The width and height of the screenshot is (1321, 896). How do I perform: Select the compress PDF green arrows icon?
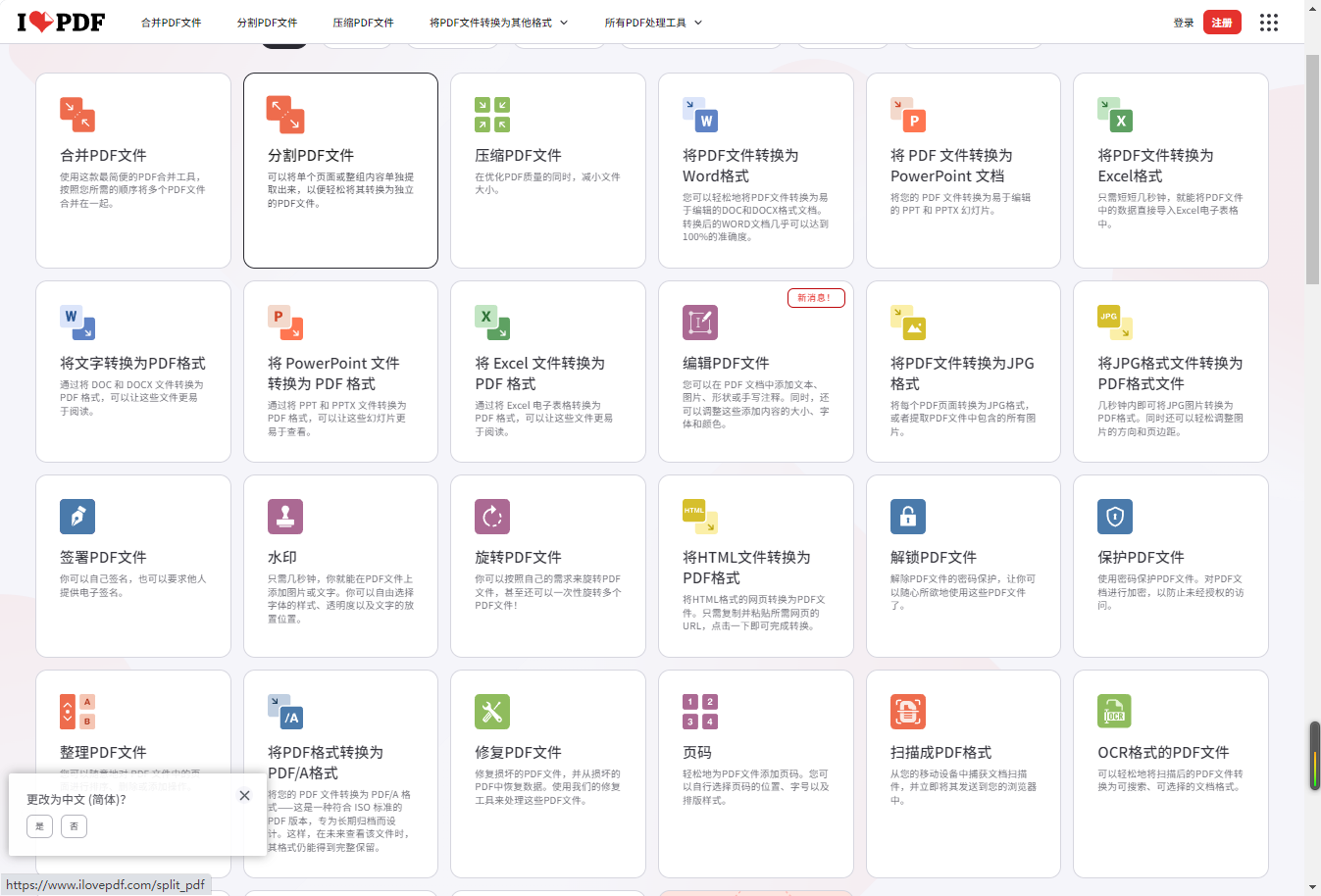[492, 115]
